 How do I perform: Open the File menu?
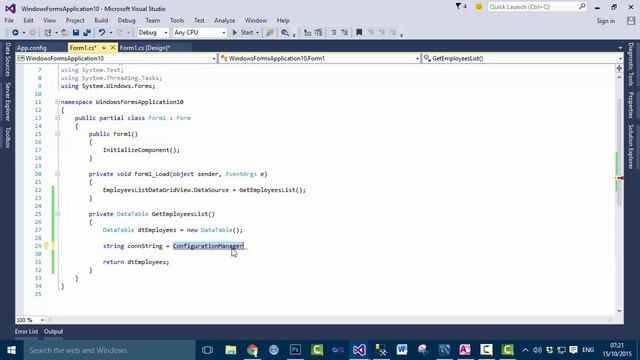click(x=9, y=20)
